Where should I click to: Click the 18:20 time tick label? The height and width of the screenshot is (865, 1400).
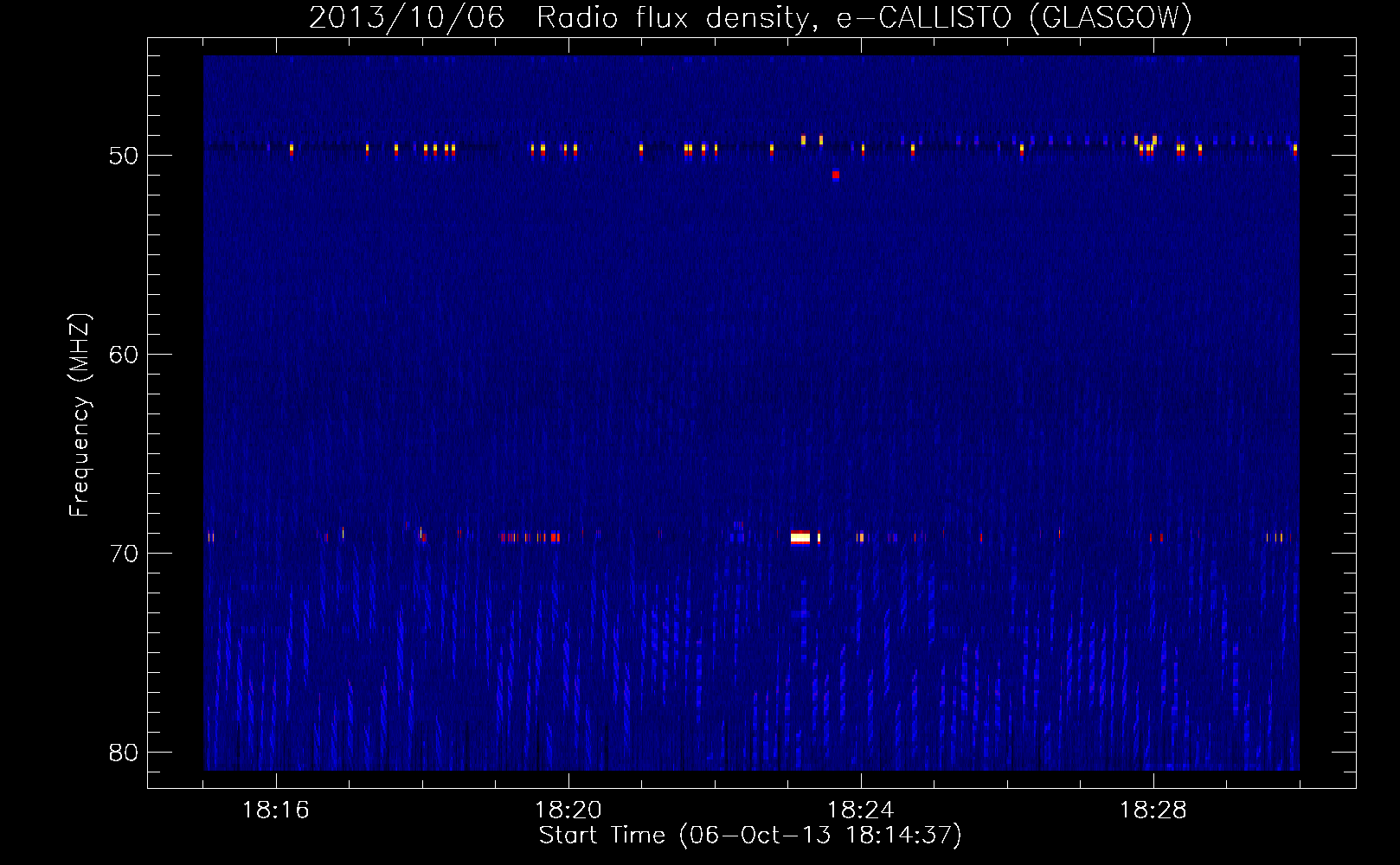coord(568,811)
